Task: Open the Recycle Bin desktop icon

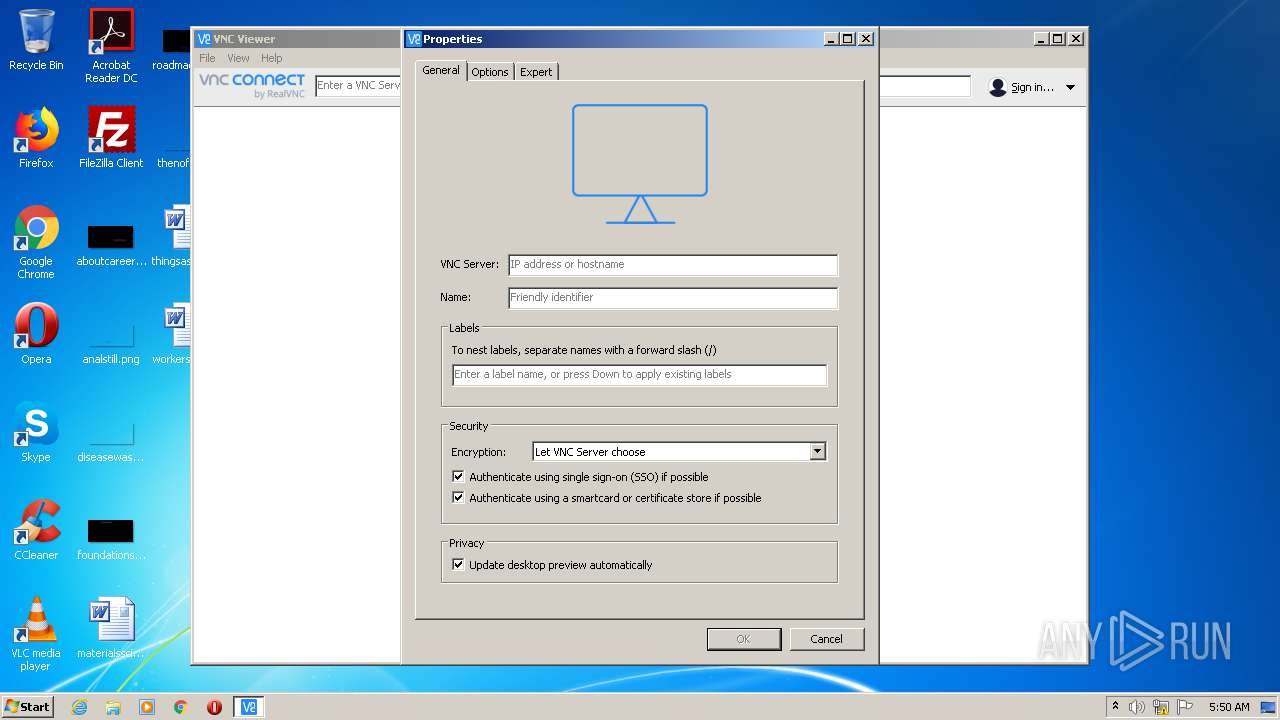Action: pos(36,40)
